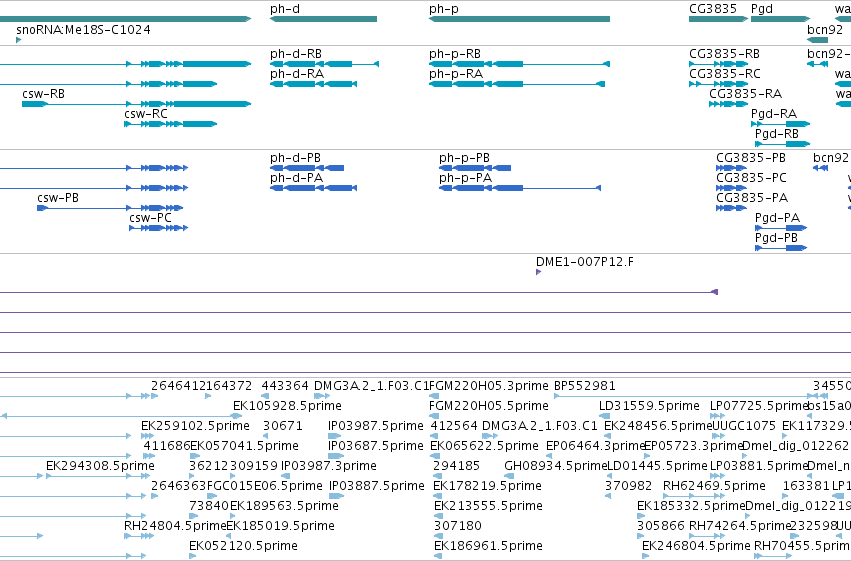851x561 pixels.
Task: Select EST EK105928.5prime
Action: [x=237, y=416]
